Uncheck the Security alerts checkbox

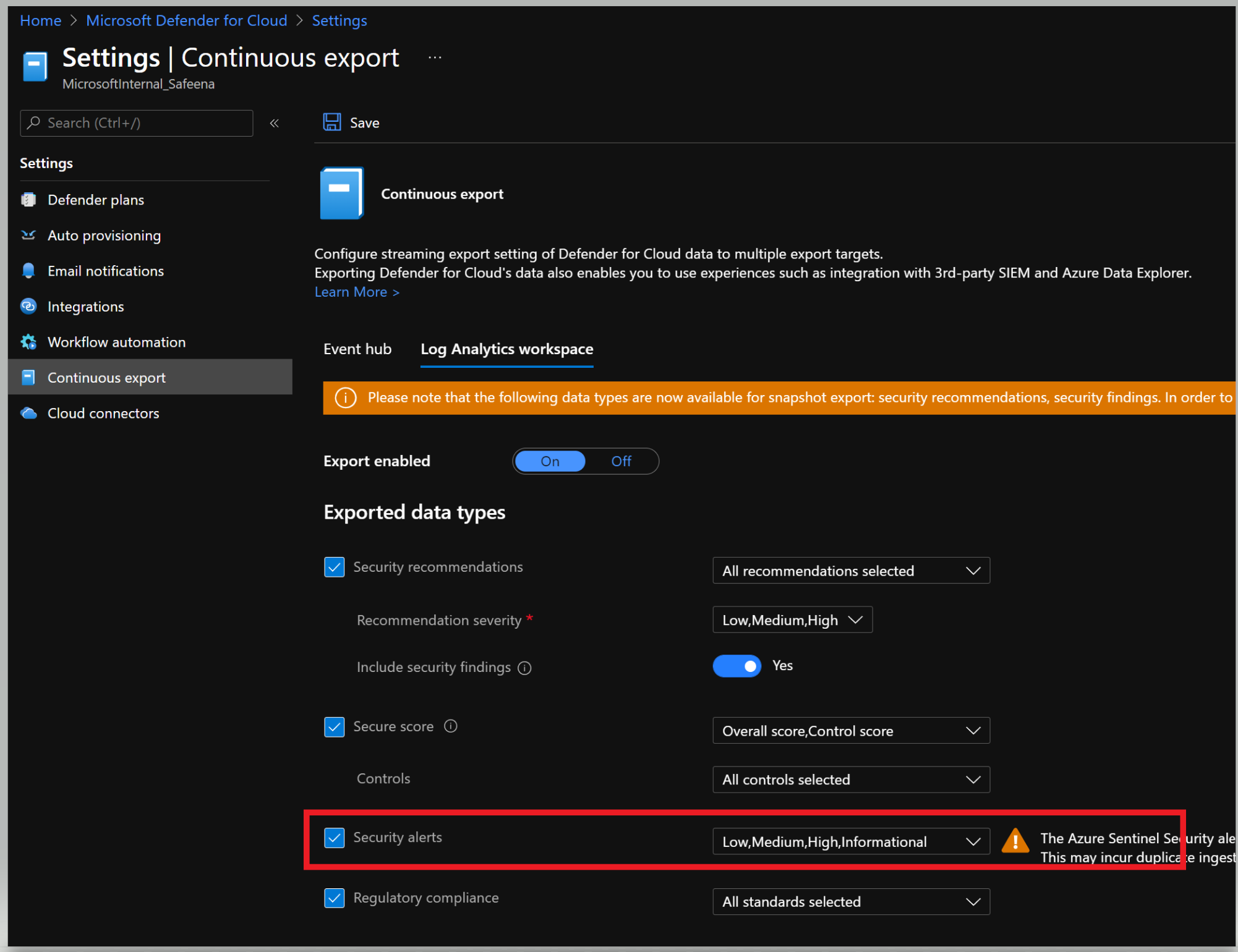(x=335, y=838)
